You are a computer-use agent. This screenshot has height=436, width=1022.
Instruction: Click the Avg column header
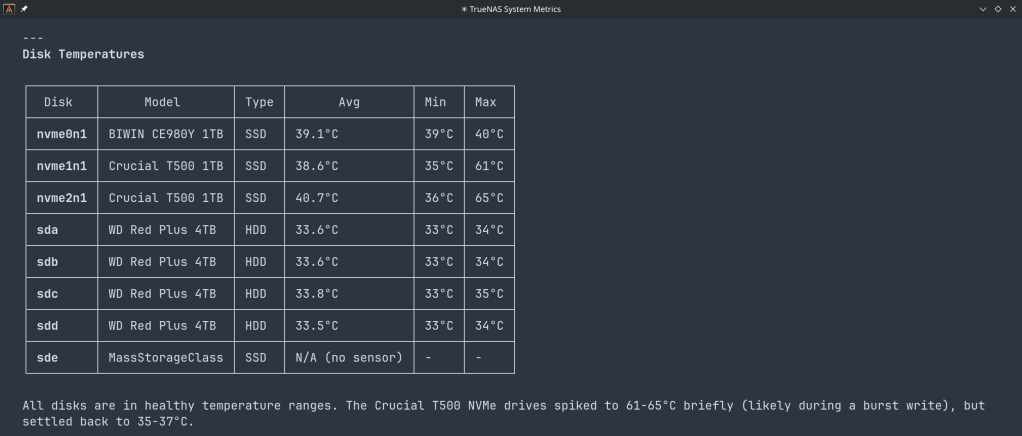(x=349, y=102)
